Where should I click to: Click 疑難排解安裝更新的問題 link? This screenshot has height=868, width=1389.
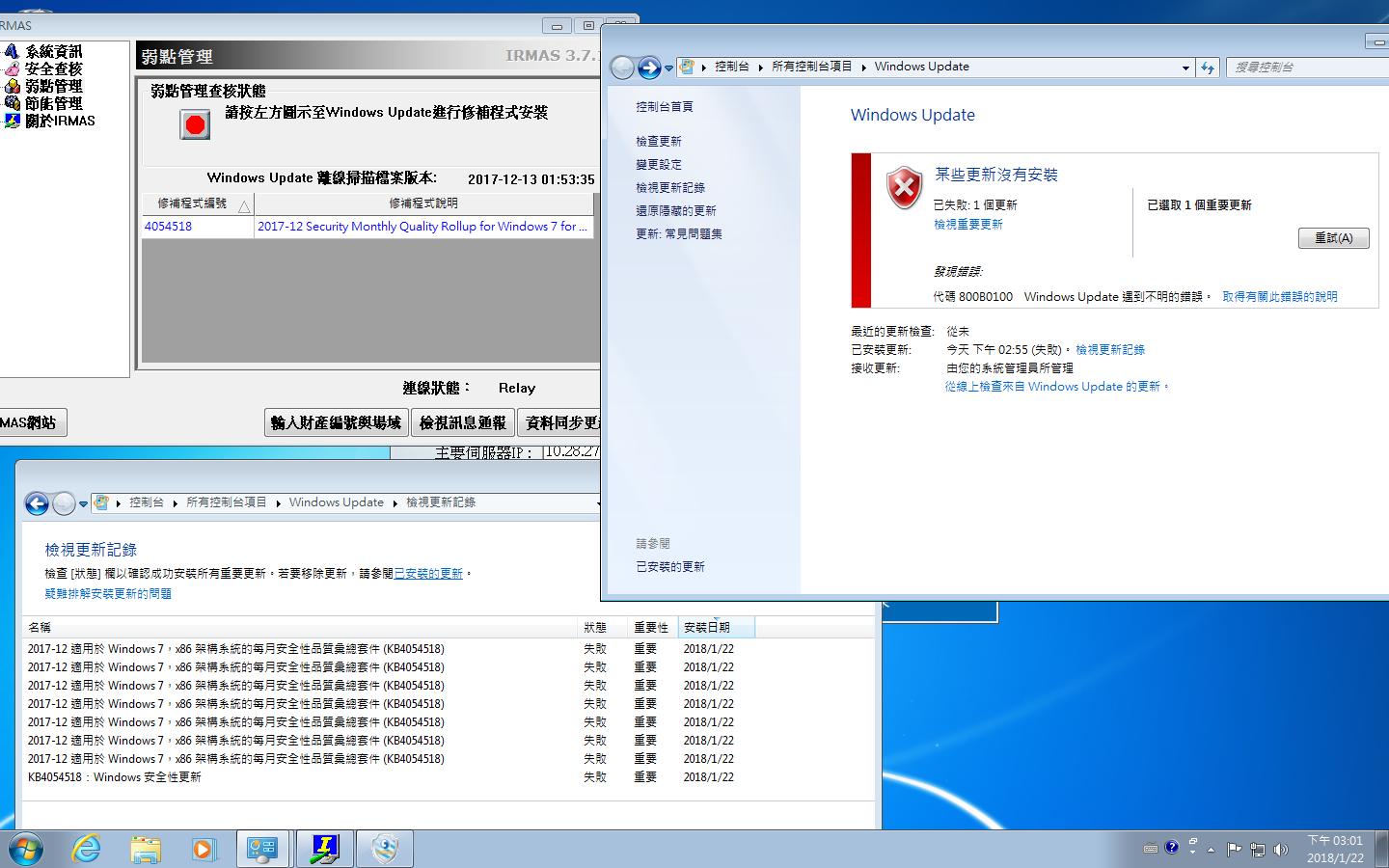(108, 594)
